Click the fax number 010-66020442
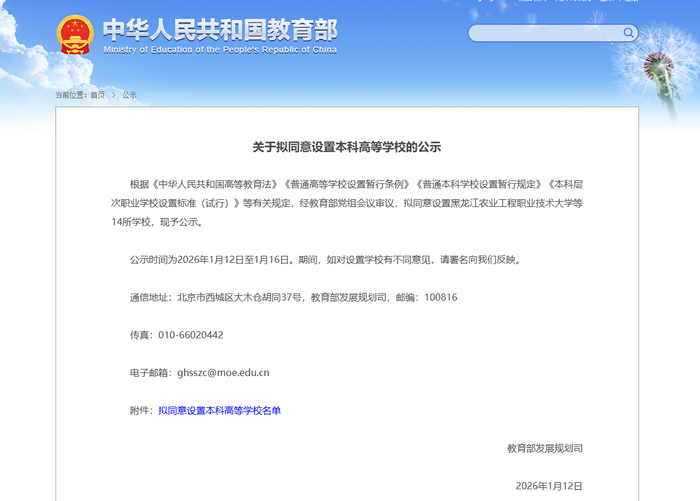 point(191,335)
